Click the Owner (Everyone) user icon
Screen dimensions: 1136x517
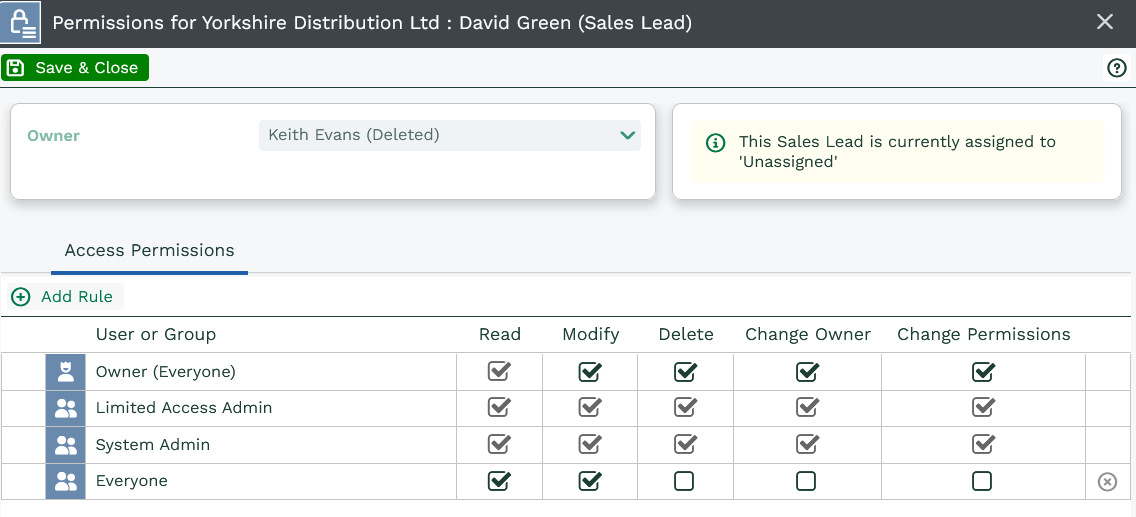click(66, 372)
